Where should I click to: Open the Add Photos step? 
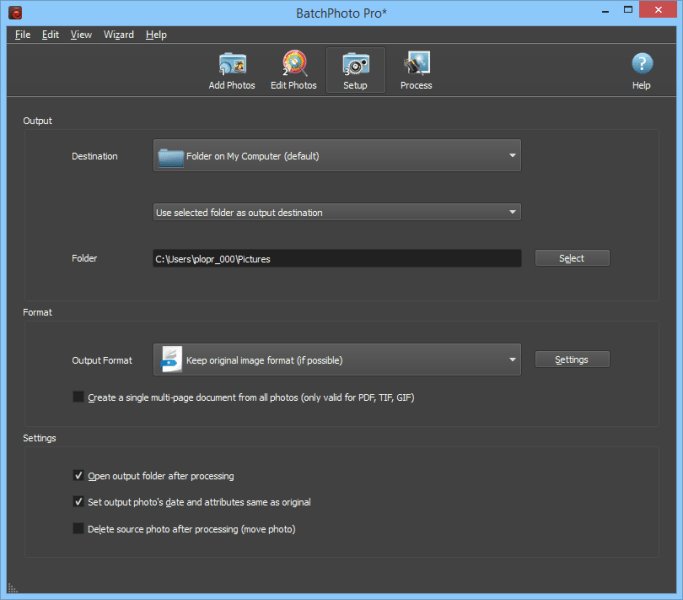tap(232, 71)
